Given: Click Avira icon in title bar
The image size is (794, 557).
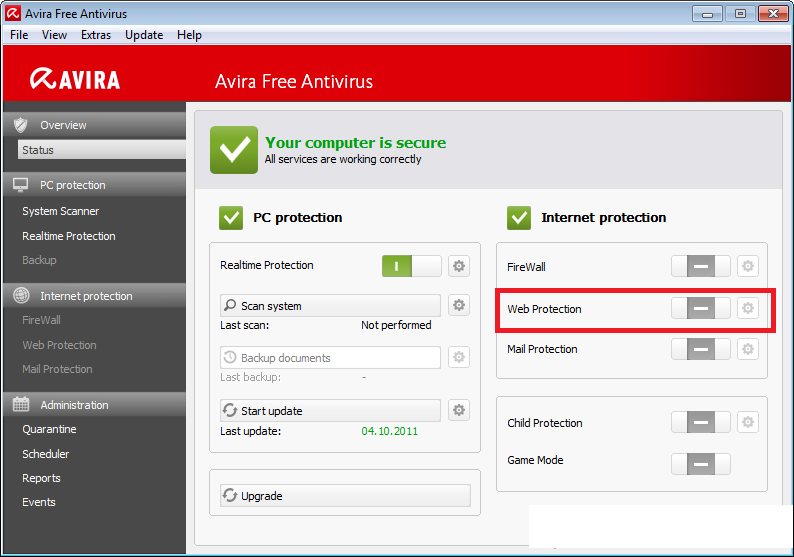Looking at the screenshot, I should 13,14.
